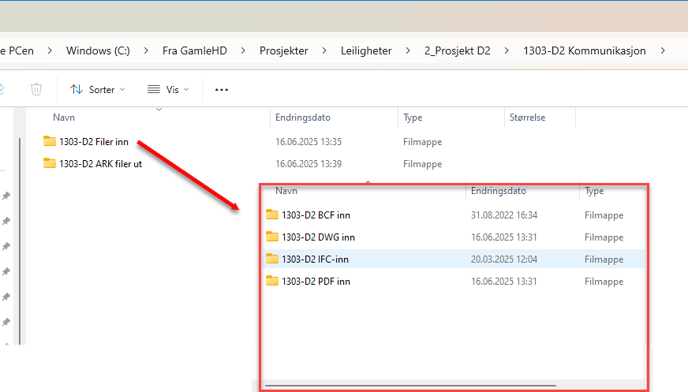
Task: Go to Leiligheter breadcrumb folder
Action: [x=366, y=51]
